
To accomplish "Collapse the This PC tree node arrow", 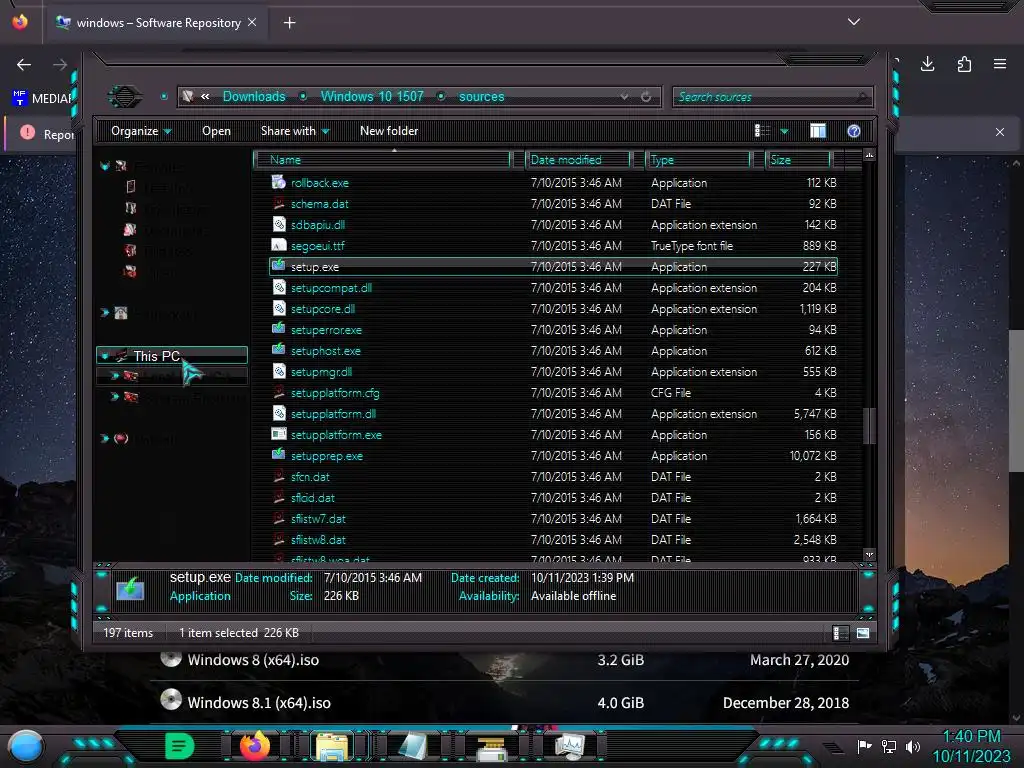I will [104, 356].
